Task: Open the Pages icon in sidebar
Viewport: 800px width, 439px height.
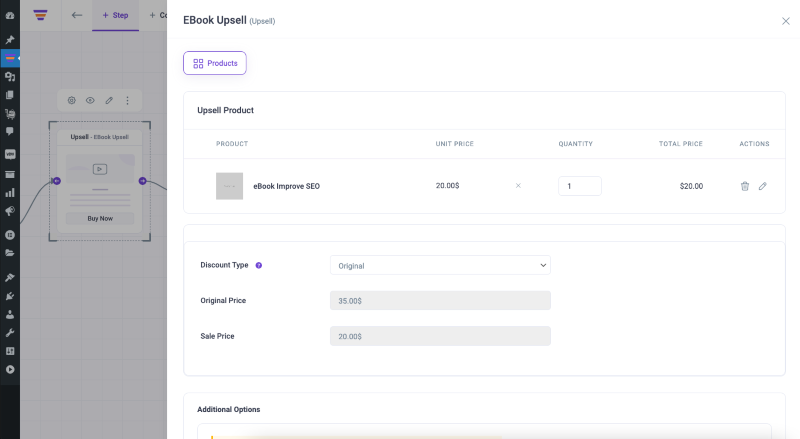Action: [x=10, y=95]
